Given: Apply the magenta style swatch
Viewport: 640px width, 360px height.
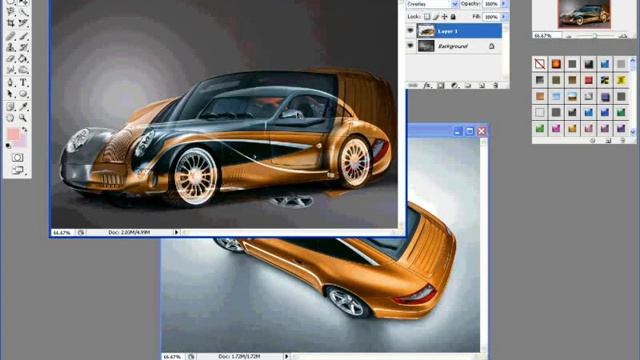Looking at the screenshot, I should [556, 129].
